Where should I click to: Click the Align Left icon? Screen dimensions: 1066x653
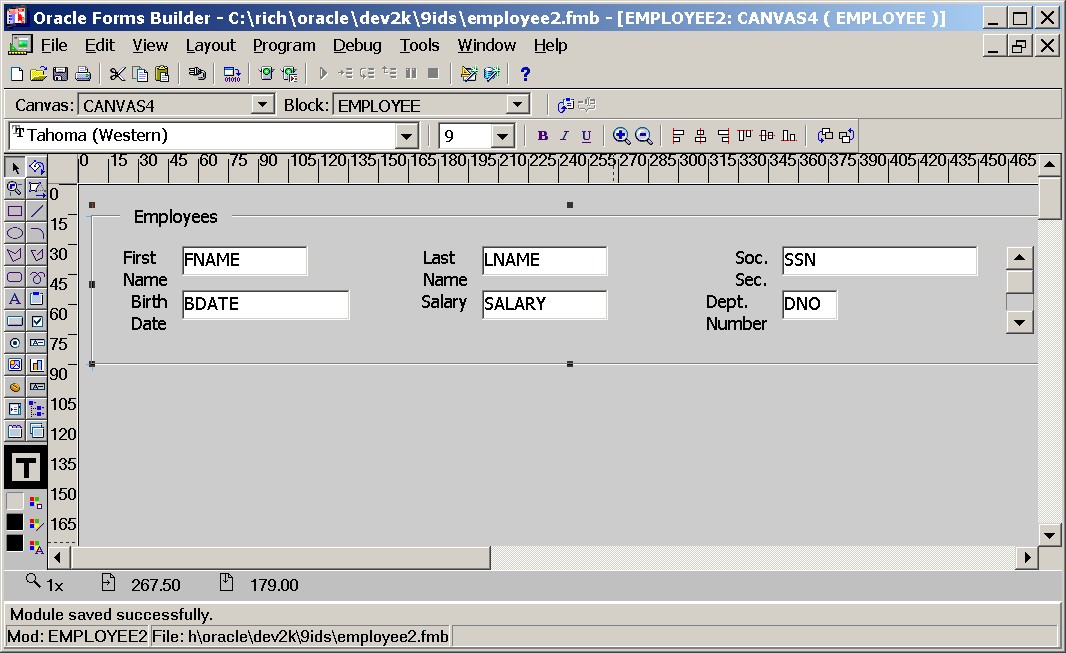pyautogui.click(x=678, y=136)
